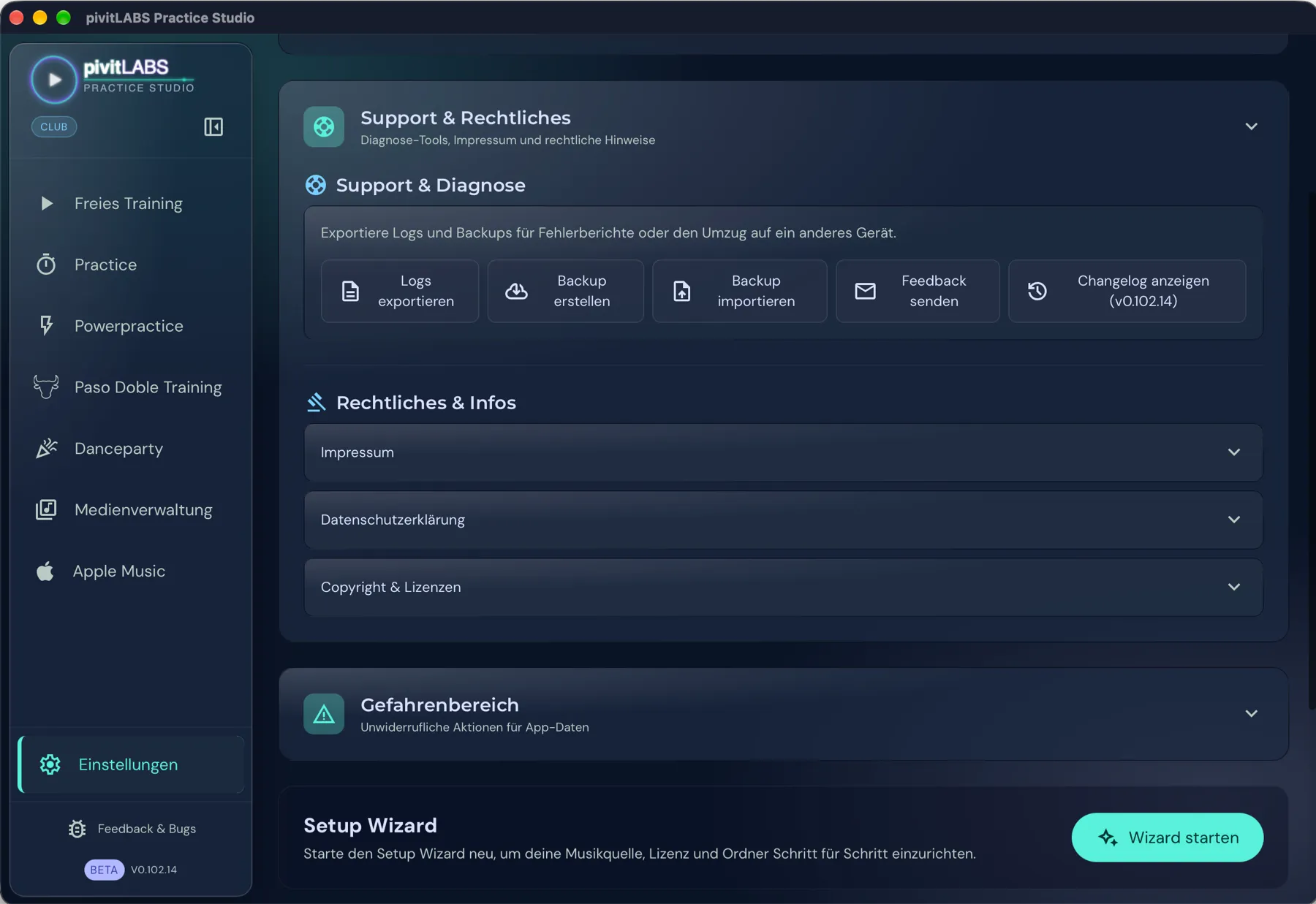Click the window title pivitLABS Practice Studio
Image resolution: width=1316 pixels, height=904 pixels.
click(170, 18)
